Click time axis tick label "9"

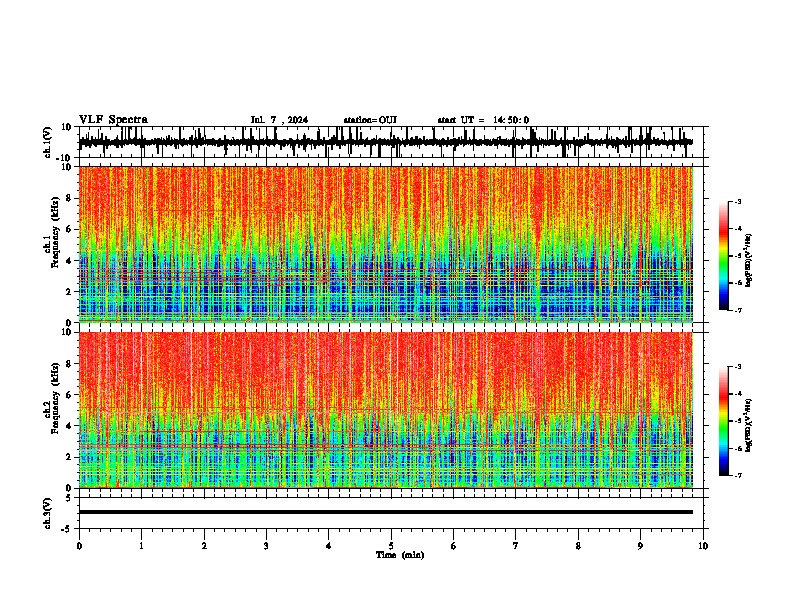[640, 546]
